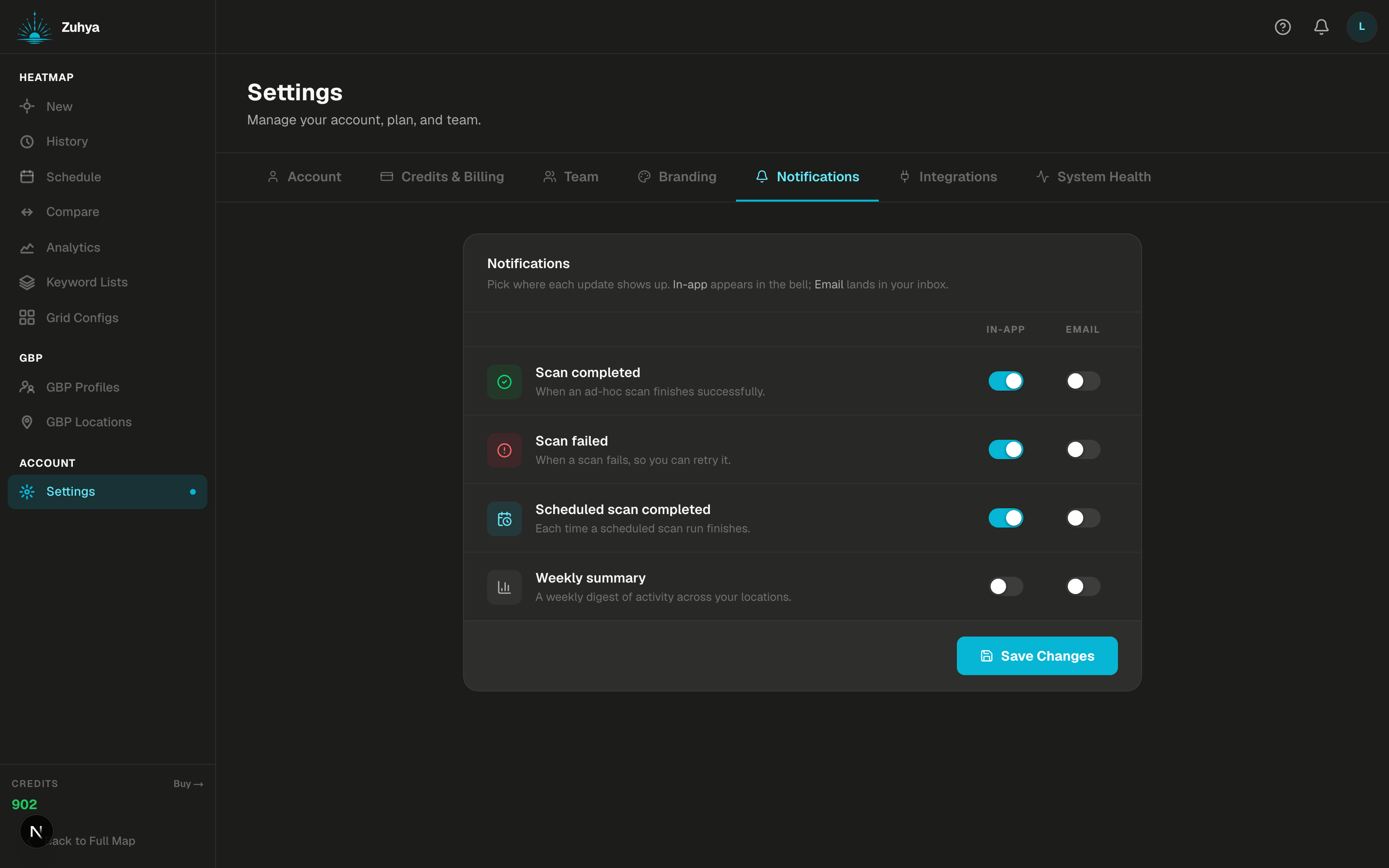Image resolution: width=1389 pixels, height=868 pixels.
Task: Click the Credits & Billing card icon
Action: pyautogui.click(x=387, y=177)
